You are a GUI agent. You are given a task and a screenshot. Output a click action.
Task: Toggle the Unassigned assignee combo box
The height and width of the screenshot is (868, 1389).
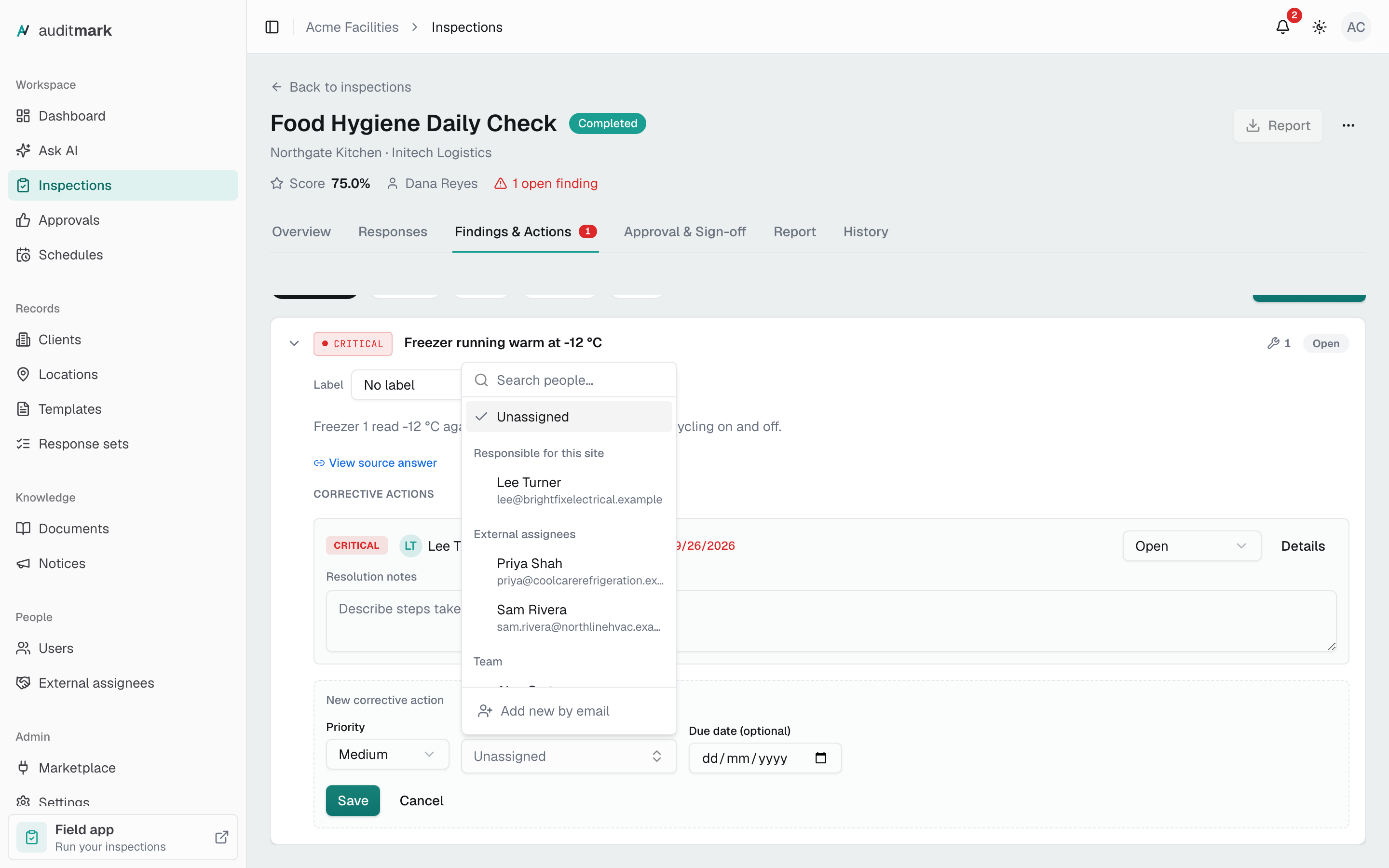point(569,756)
